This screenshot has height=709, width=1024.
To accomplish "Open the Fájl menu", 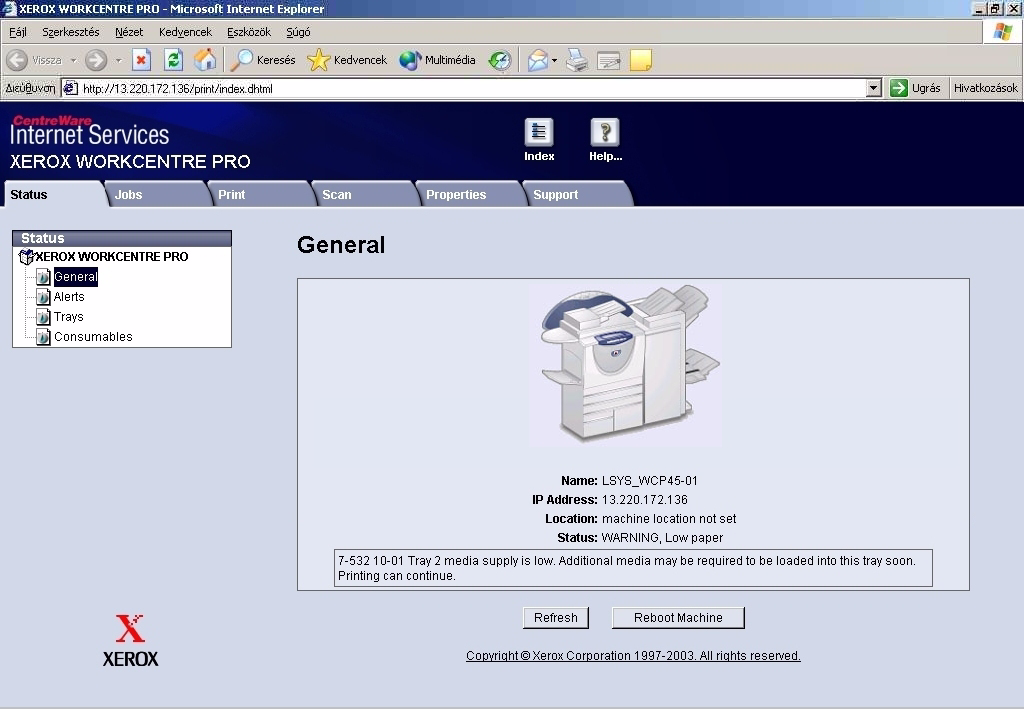I will (18, 32).
